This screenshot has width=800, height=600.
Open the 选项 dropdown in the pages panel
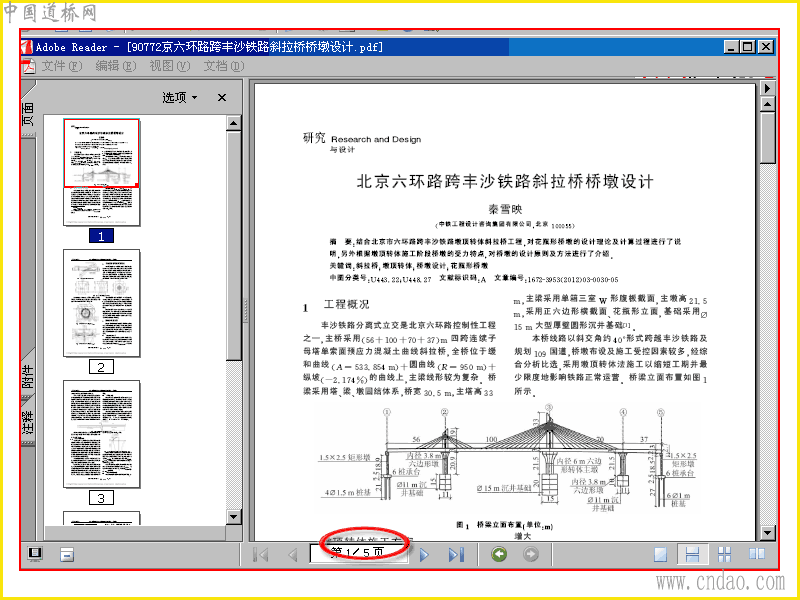180,97
